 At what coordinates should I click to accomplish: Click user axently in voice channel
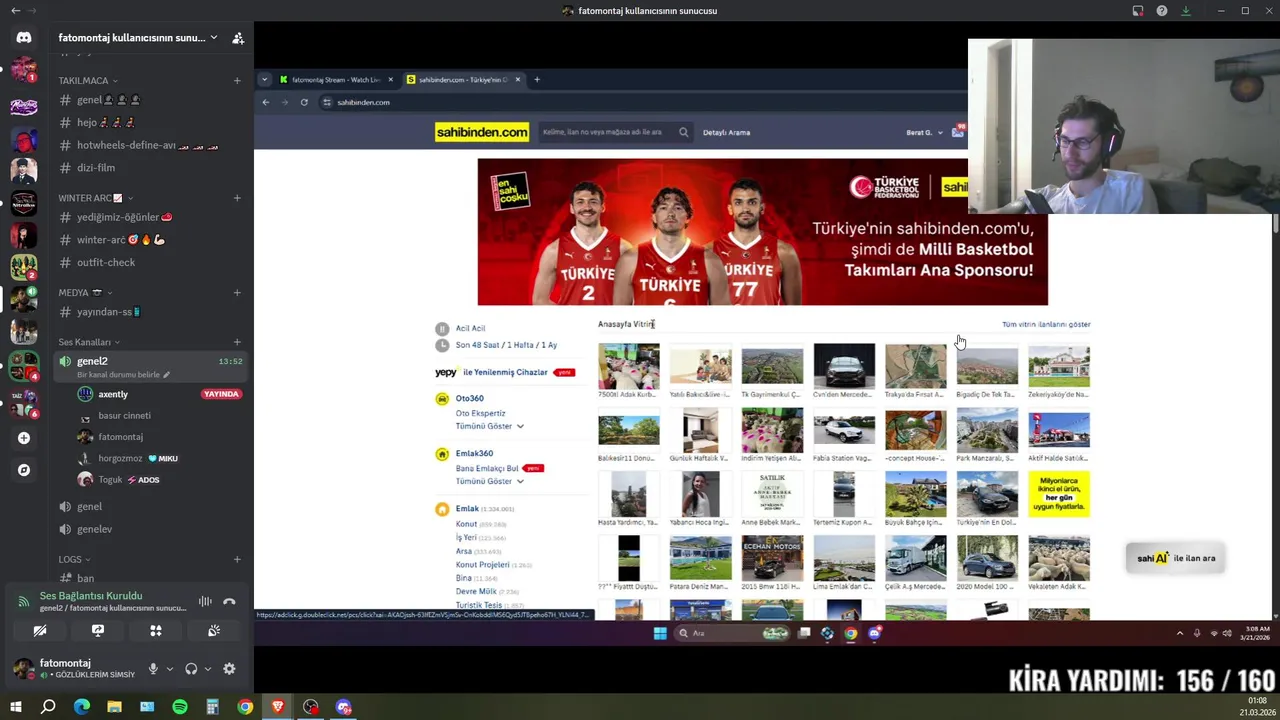(113, 394)
